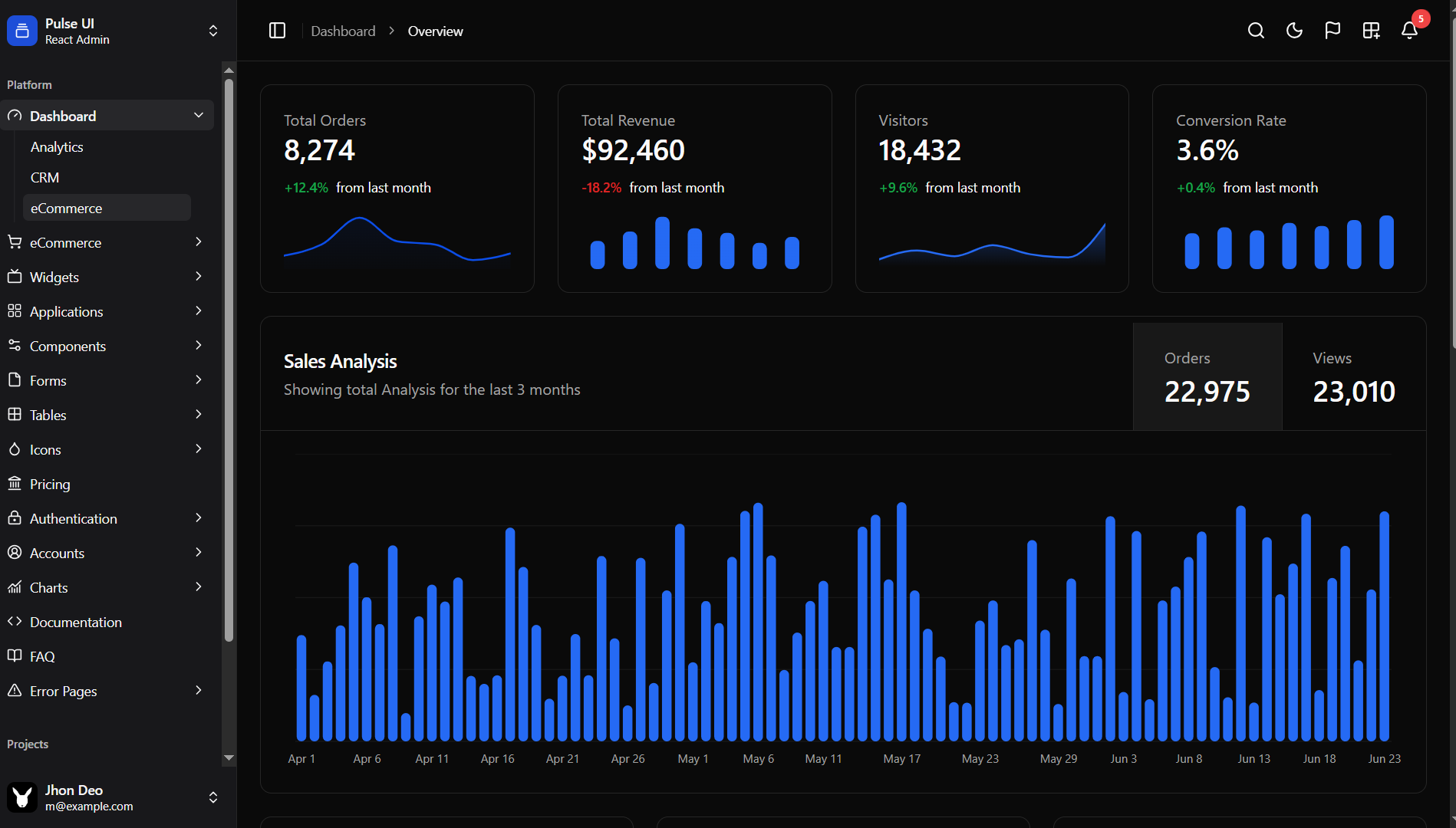Open Documentation via the code brackets icon
This screenshot has width=1456, height=828.
click(75, 622)
